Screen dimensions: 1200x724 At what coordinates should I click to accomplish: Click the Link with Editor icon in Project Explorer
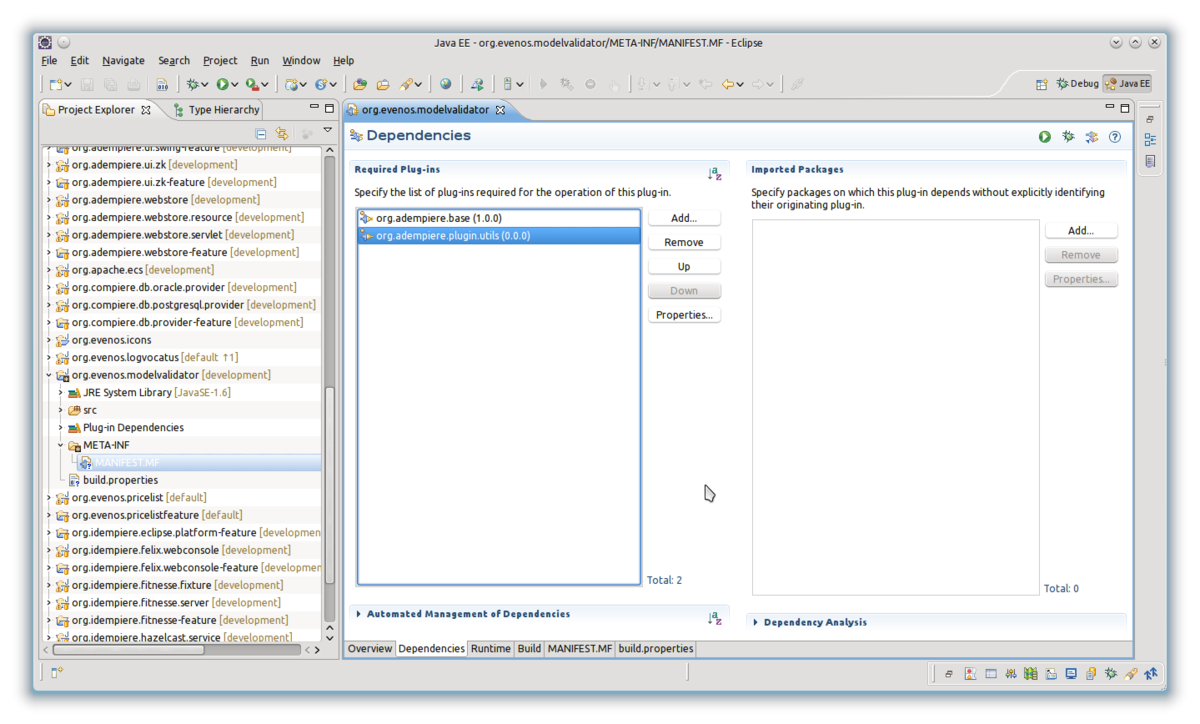pyautogui.click(x=282, y=133)
